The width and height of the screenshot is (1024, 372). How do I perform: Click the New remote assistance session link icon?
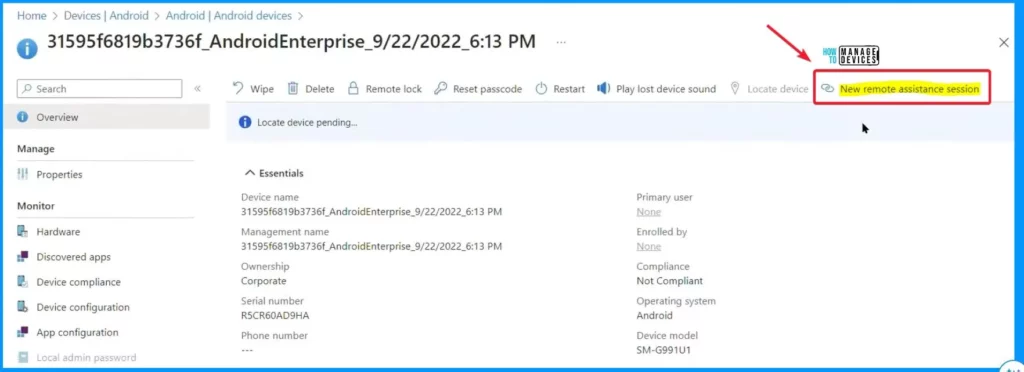click(827, 89)
